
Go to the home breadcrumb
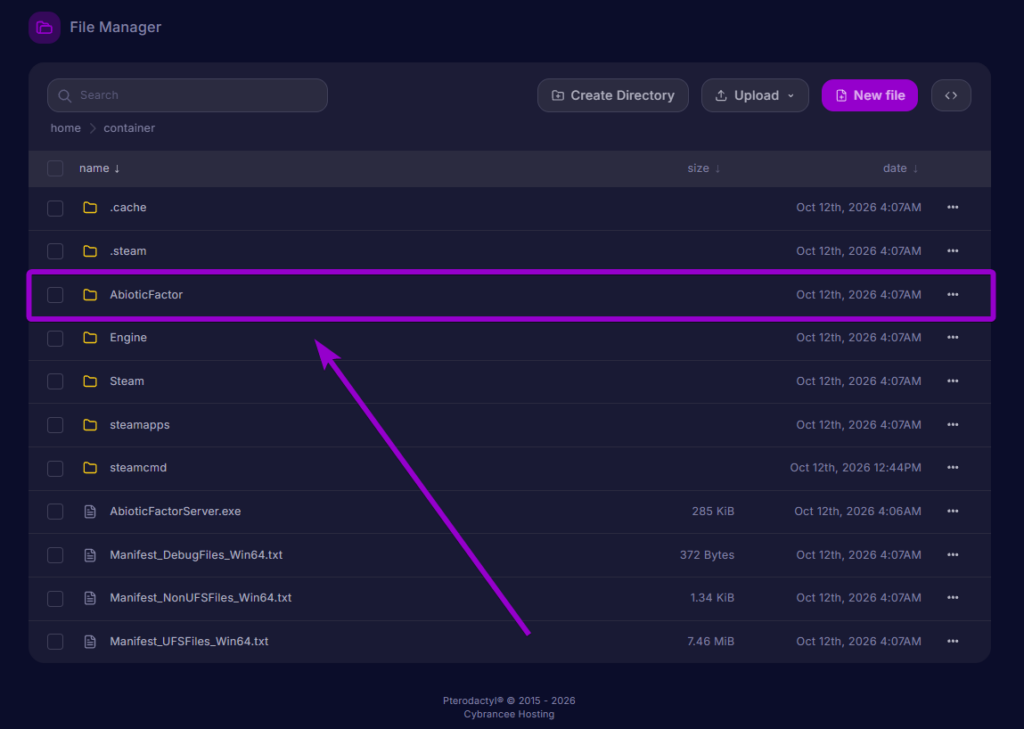coord(66,128)
